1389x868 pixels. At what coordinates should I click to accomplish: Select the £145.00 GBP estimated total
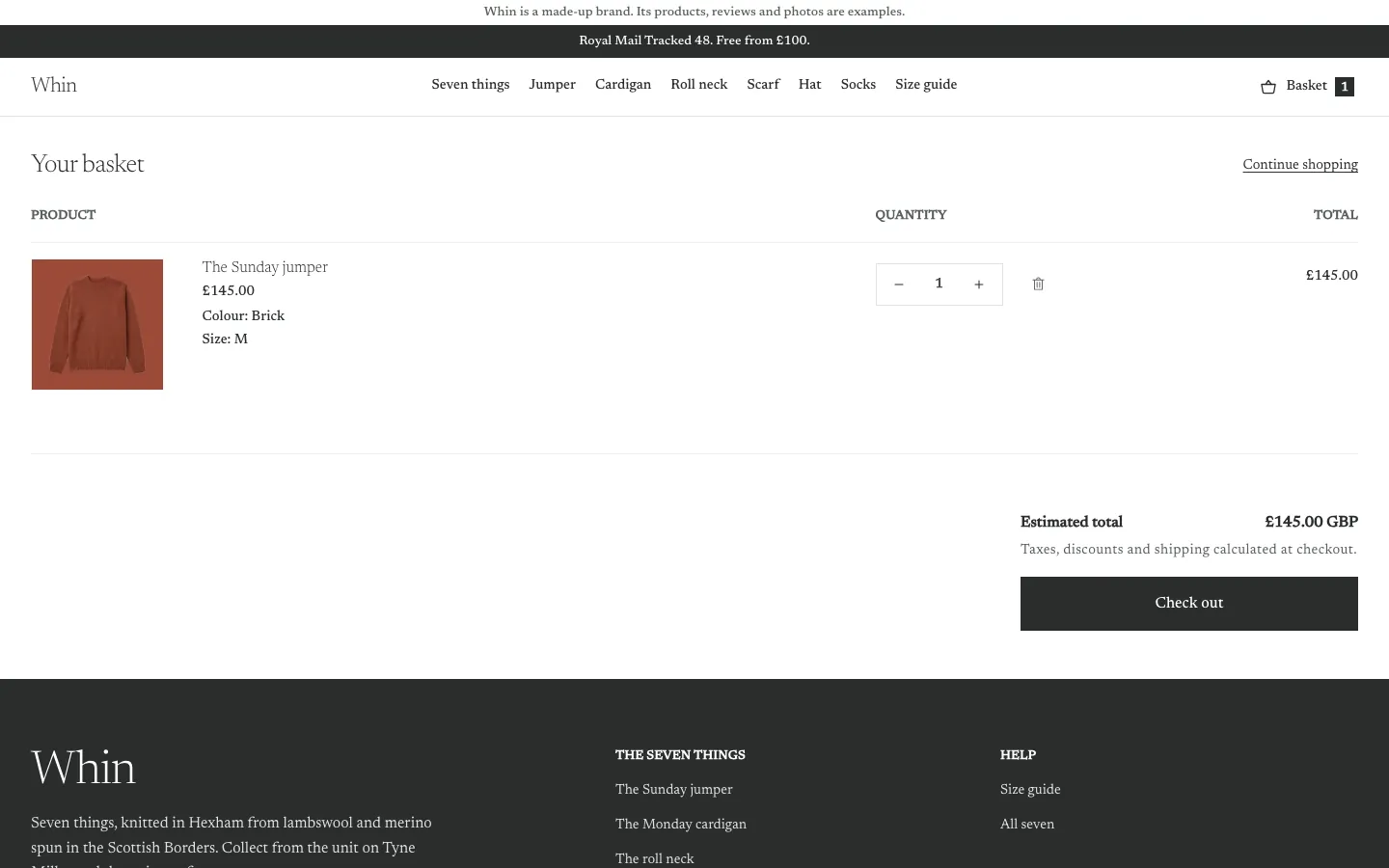tap(1312, 522)
